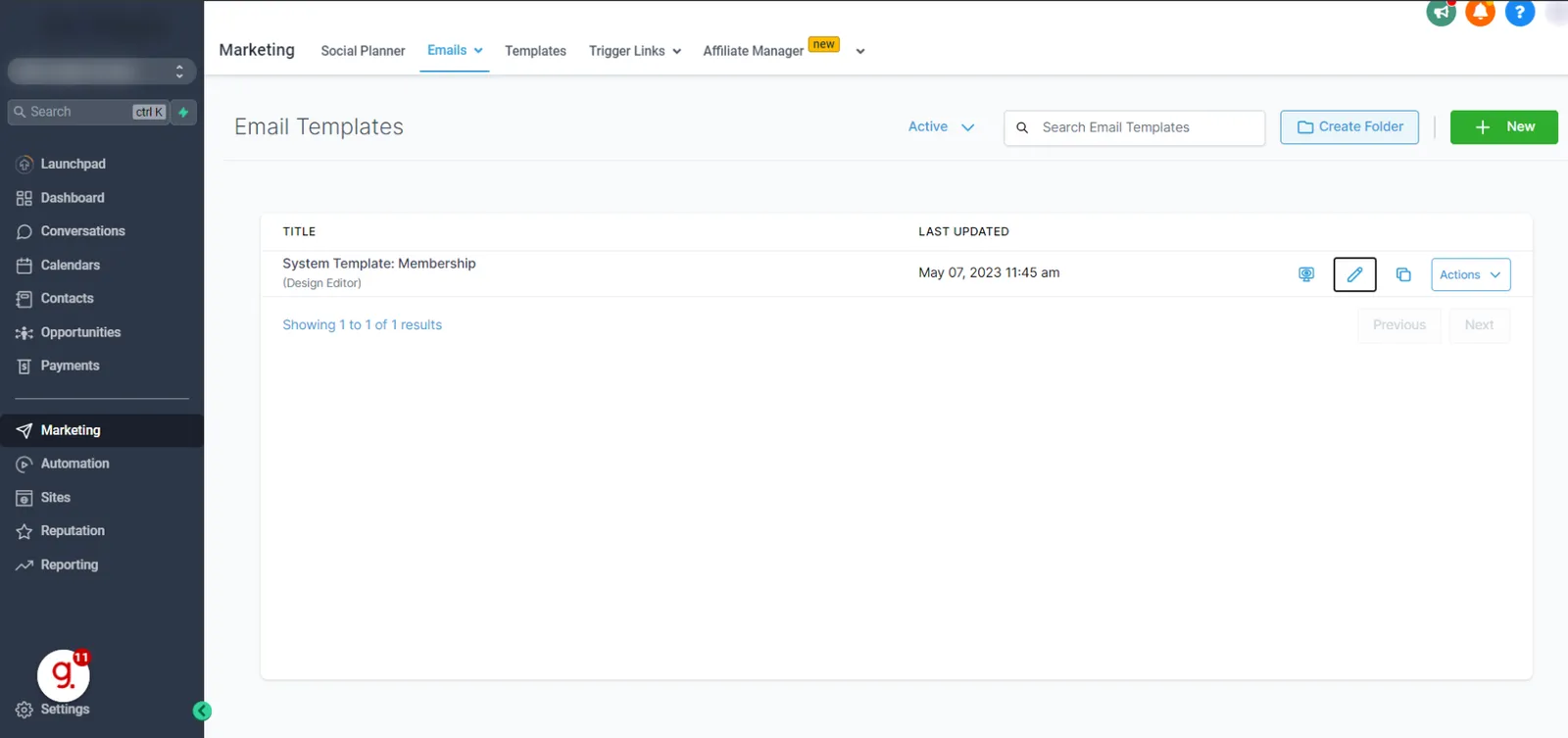
Task: Click the Create Folder button
Action: (1349, 127)
